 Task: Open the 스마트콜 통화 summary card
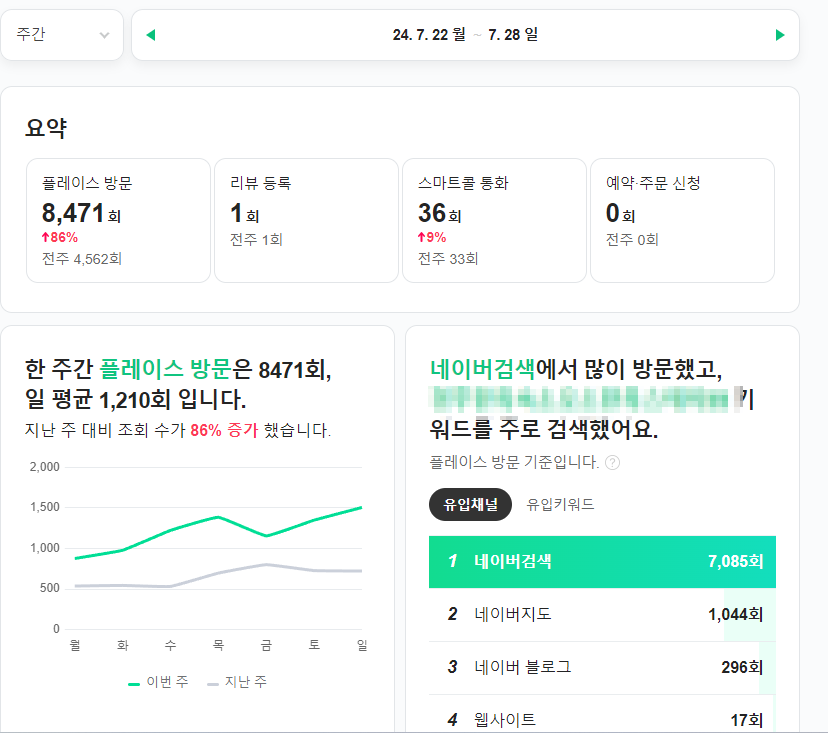(494, 220)
